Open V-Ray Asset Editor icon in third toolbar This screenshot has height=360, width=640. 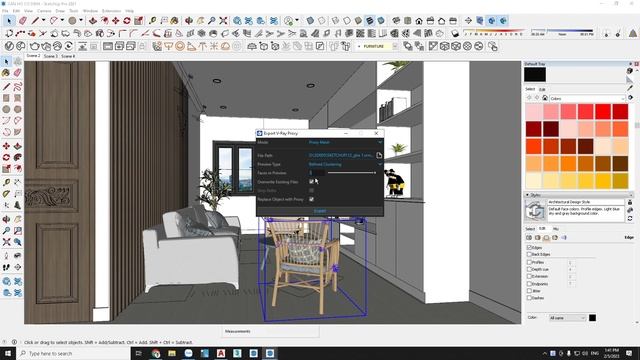point(9,46)
